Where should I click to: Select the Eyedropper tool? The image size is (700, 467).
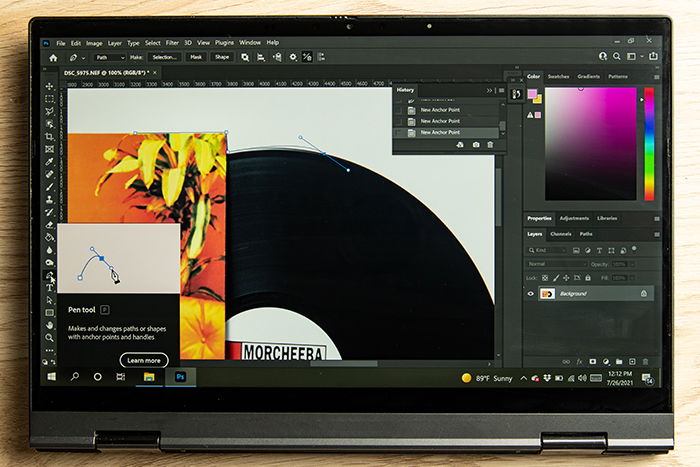tap(50, 161)
